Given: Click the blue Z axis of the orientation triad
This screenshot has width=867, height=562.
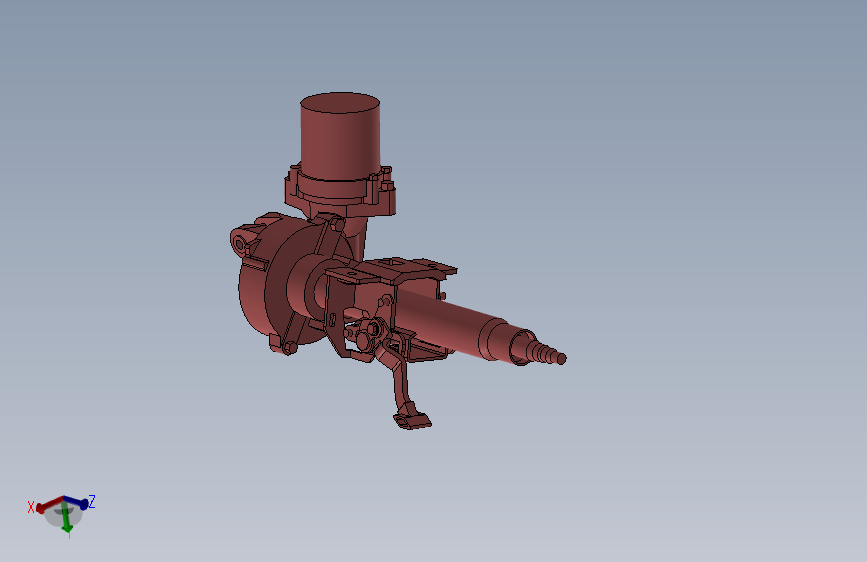Looking at the screenshot, I should 76,502.
